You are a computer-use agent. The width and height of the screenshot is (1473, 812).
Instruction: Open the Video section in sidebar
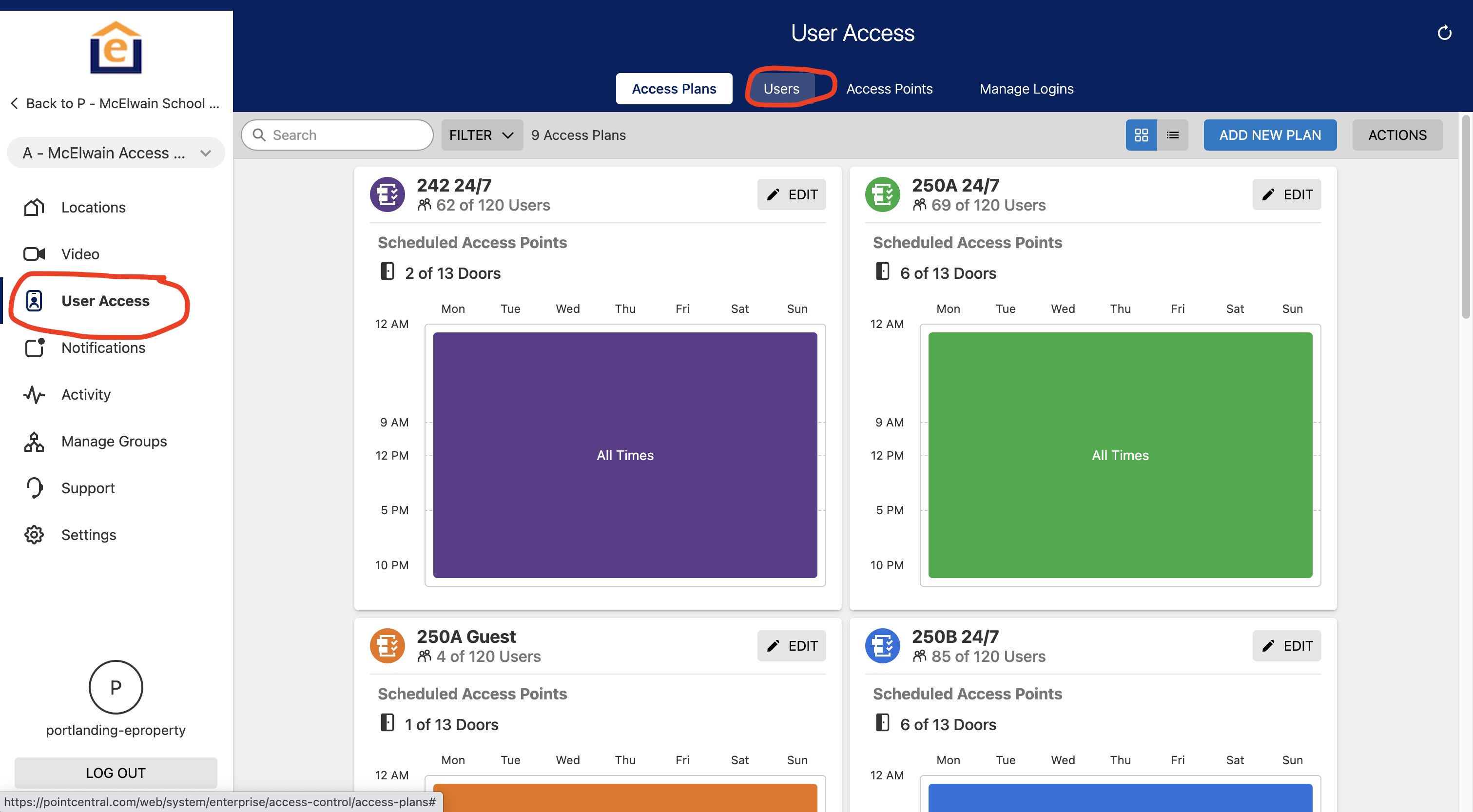(x=79, y=254)
